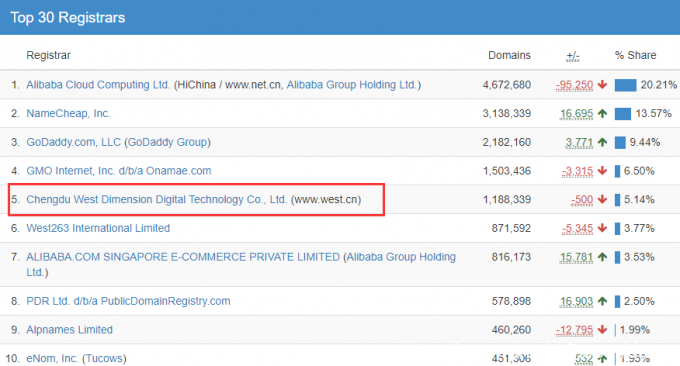The width and height of the screenshot is (680, 366).
Task: Click the 1.99% share value
Action: tap(635, 330)
